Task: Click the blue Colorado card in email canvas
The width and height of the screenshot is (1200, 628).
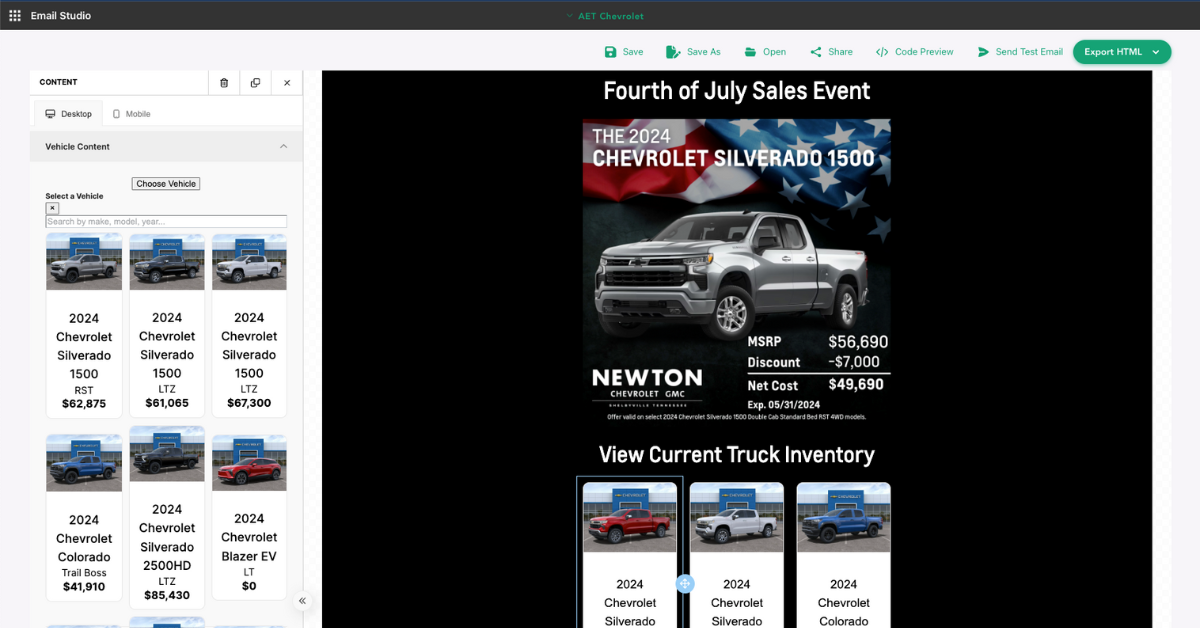Action: (x=844, y=555)
